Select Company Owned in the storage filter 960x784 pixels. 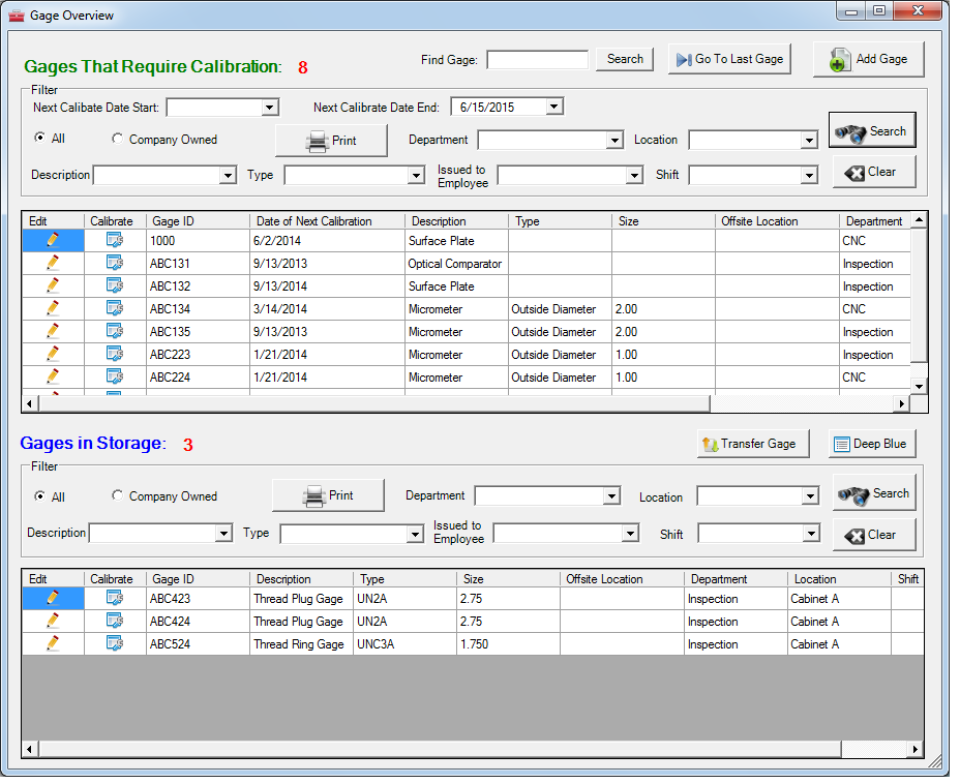point(117,496)
